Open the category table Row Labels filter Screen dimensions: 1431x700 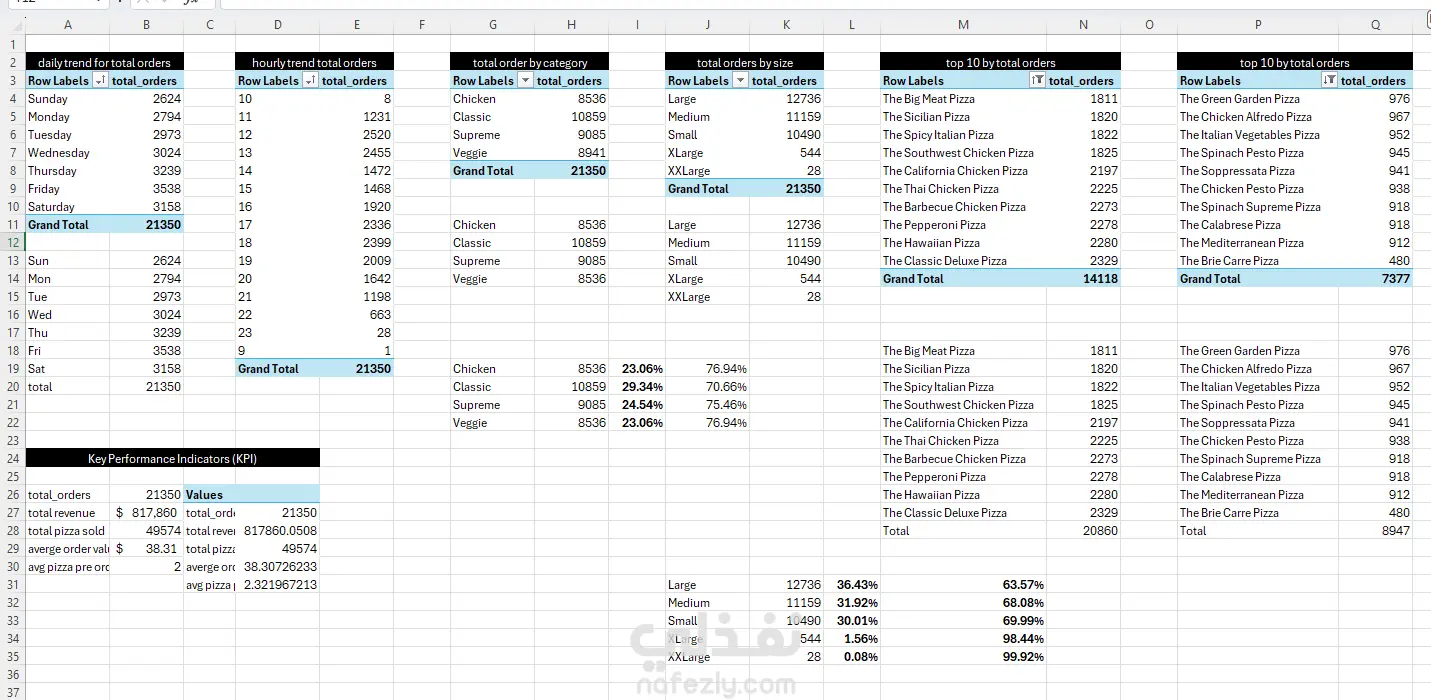[x=525, y=81]
